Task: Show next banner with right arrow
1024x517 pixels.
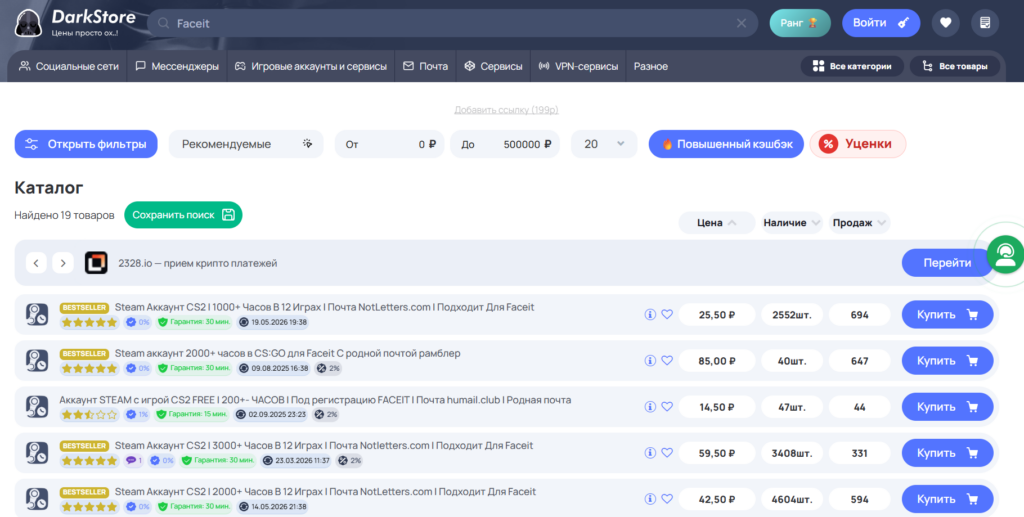Action: [63, 263]
